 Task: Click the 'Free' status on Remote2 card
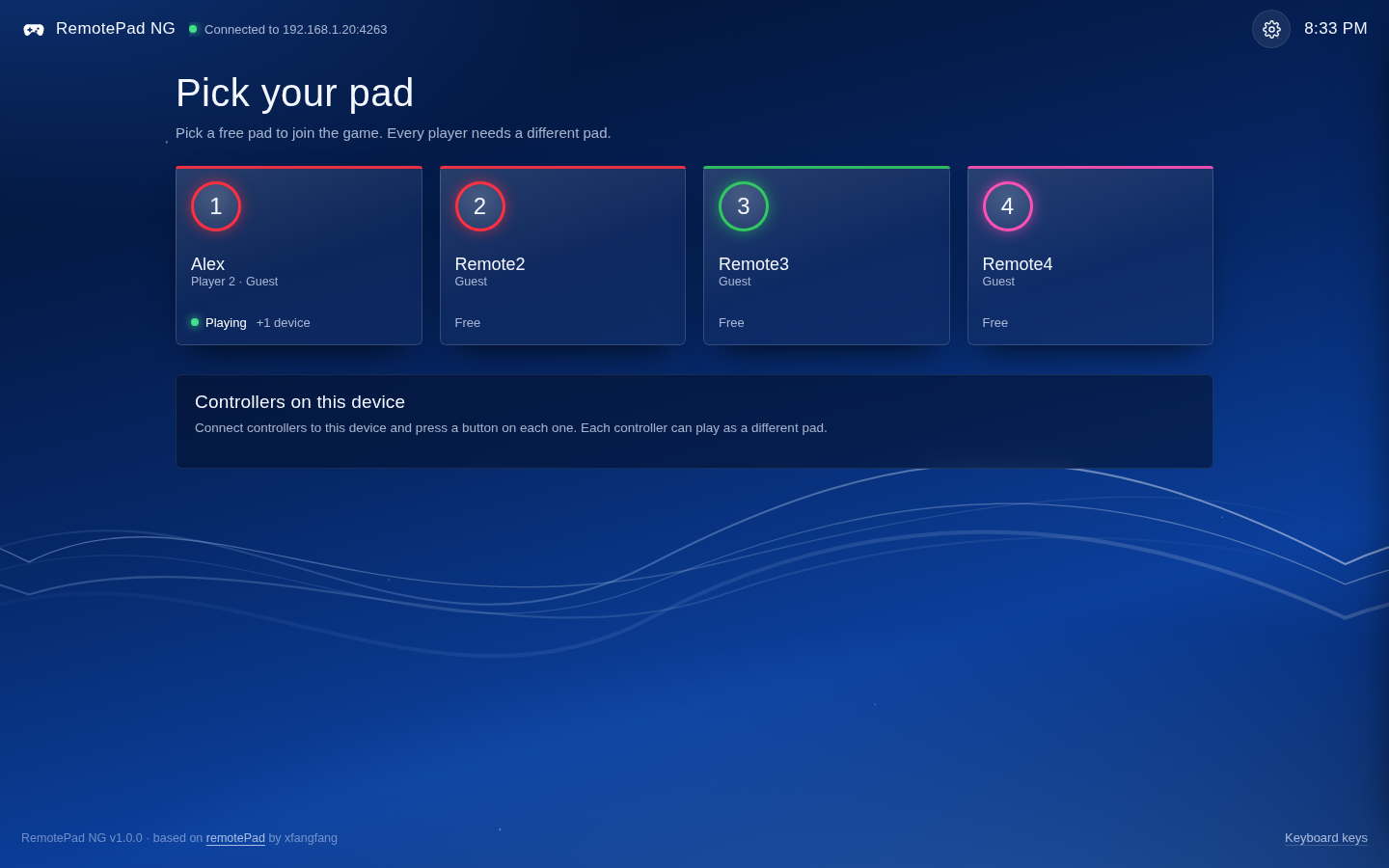(x=468, y=323)
